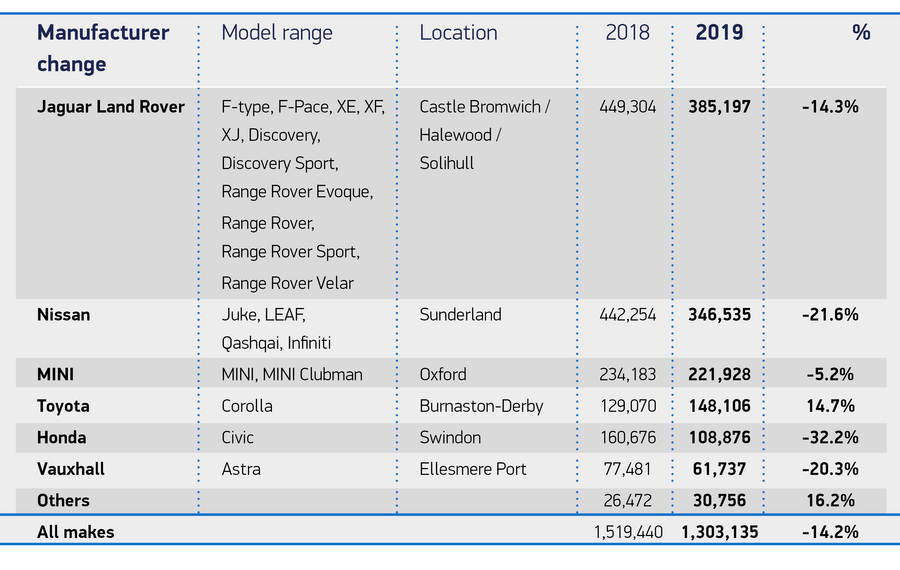This screenshot has width=900, height=570.
Task: Click the Jaguar Land Rover row label
Action: click(111, 106)
